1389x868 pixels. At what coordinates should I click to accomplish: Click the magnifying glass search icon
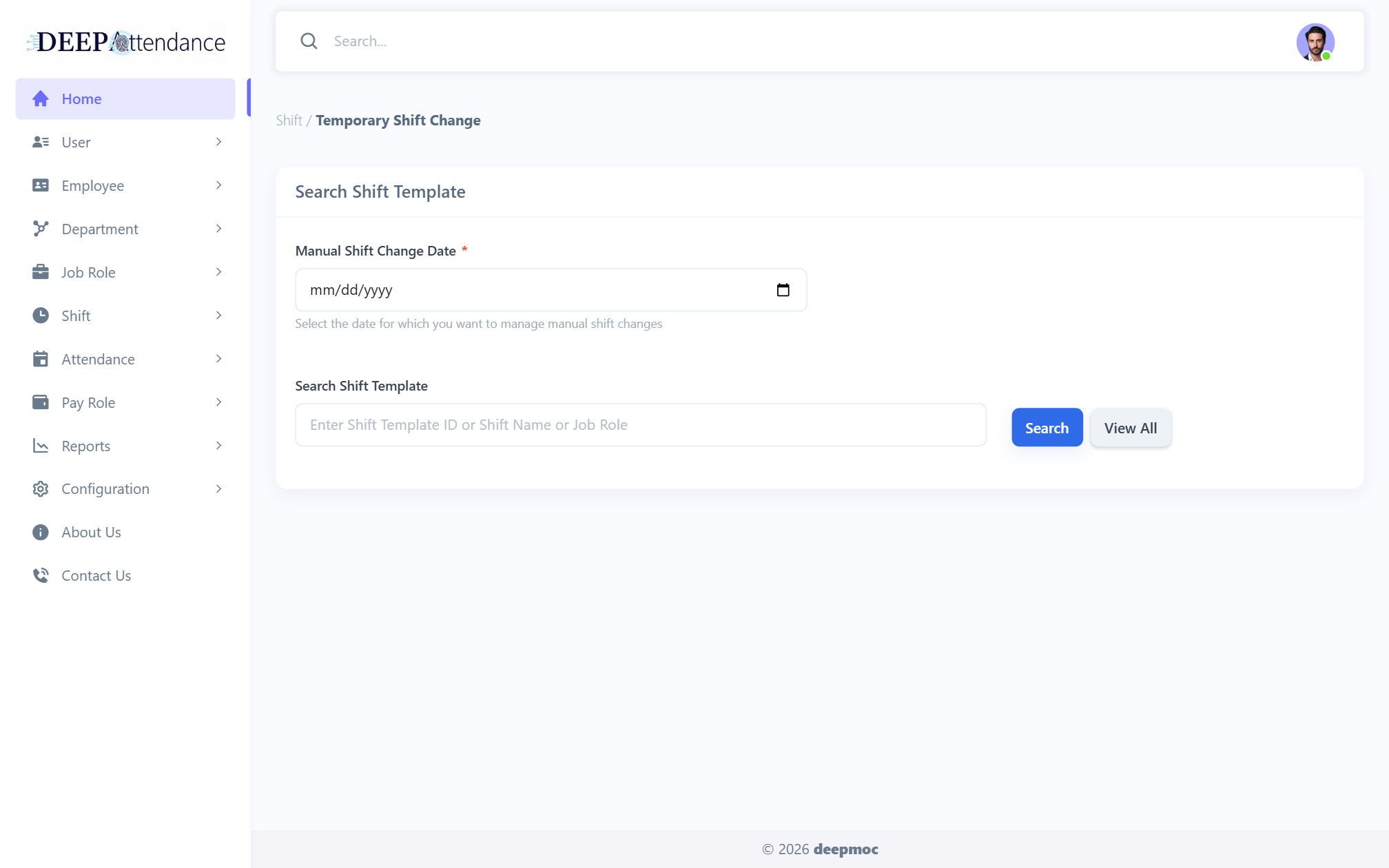309,41
